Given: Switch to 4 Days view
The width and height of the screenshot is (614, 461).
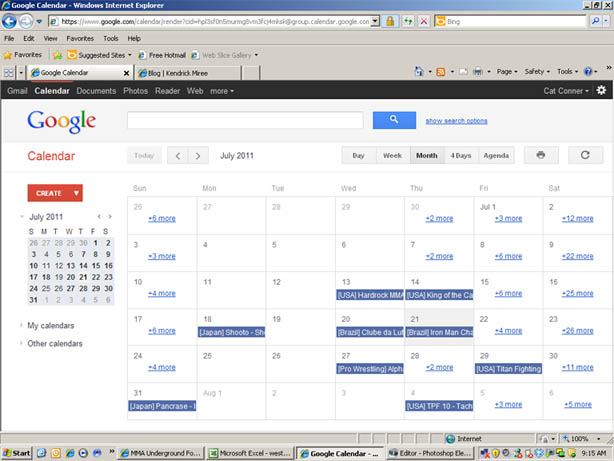Looking at the screenshot, I should click(x=461, y=155).
